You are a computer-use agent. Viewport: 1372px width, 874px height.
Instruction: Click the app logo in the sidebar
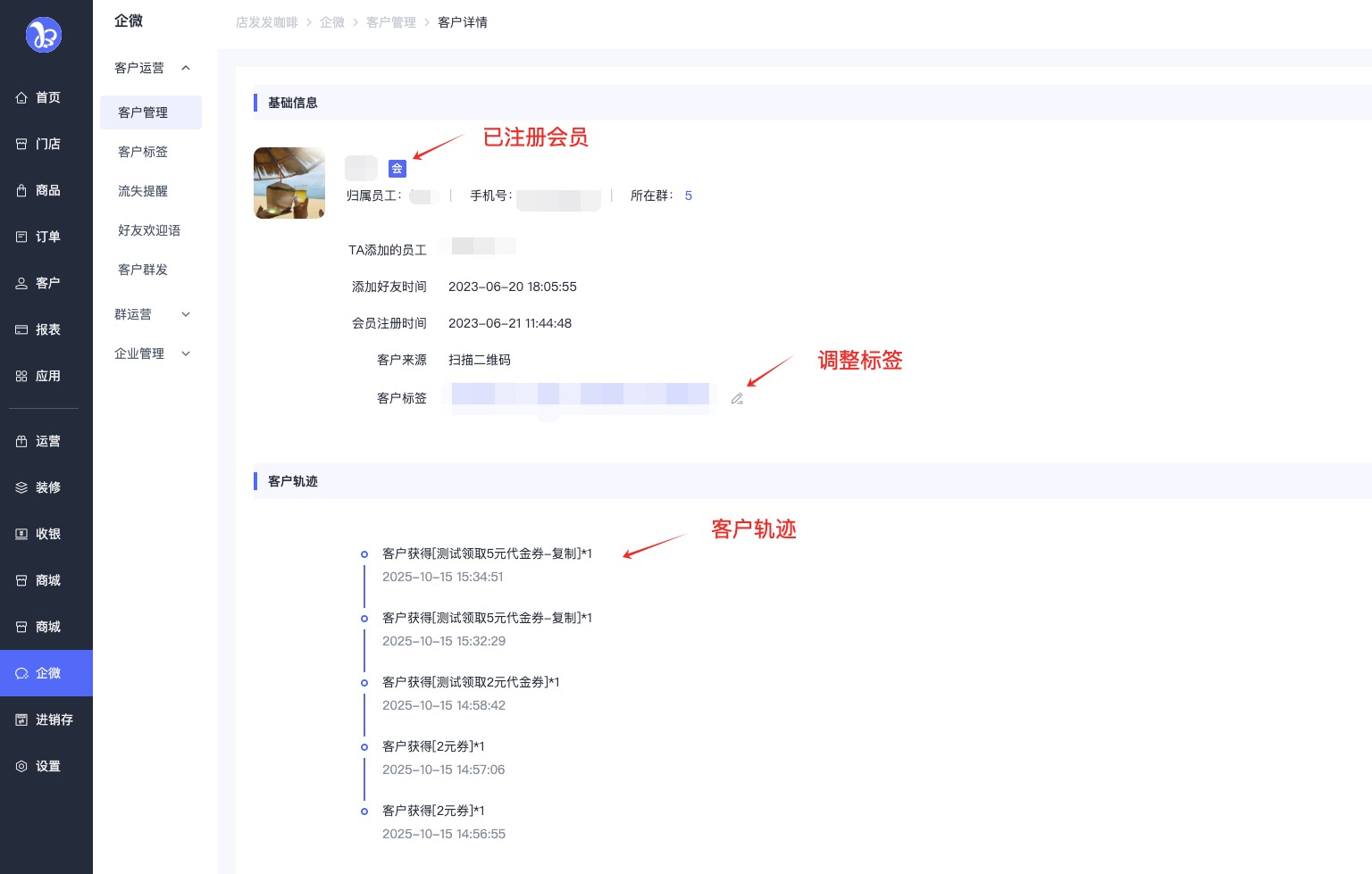point(44,35)
